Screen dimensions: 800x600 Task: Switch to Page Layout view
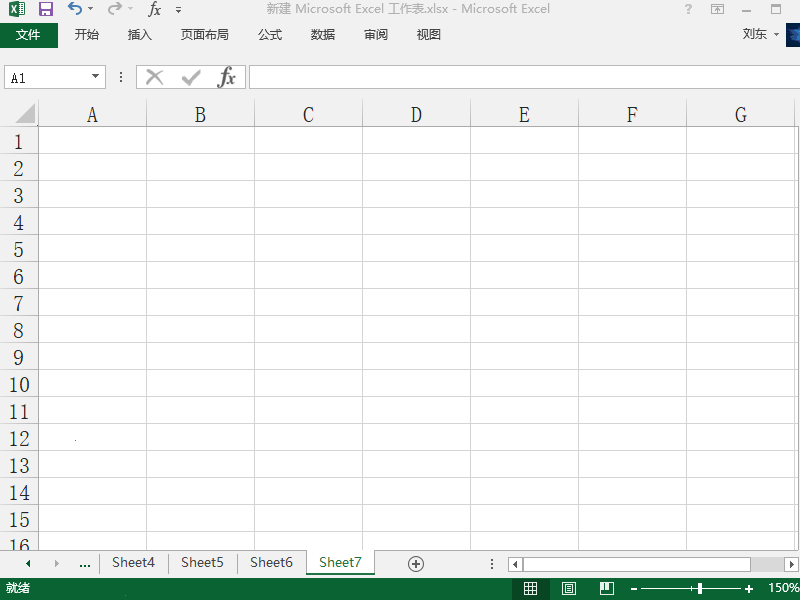[x=569, y=588]
